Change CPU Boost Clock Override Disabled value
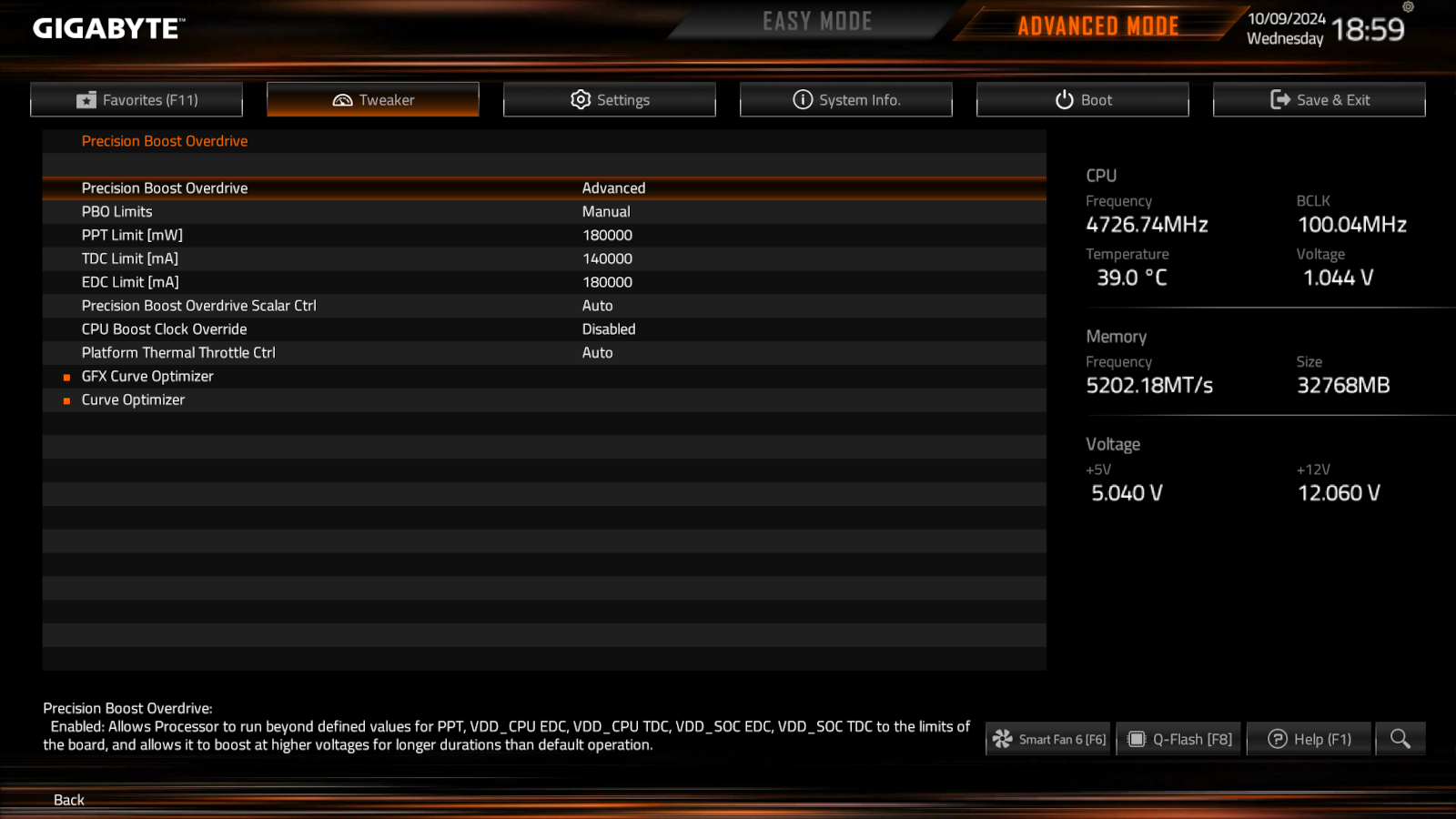Screen dimensions: 1456x819 609,329
